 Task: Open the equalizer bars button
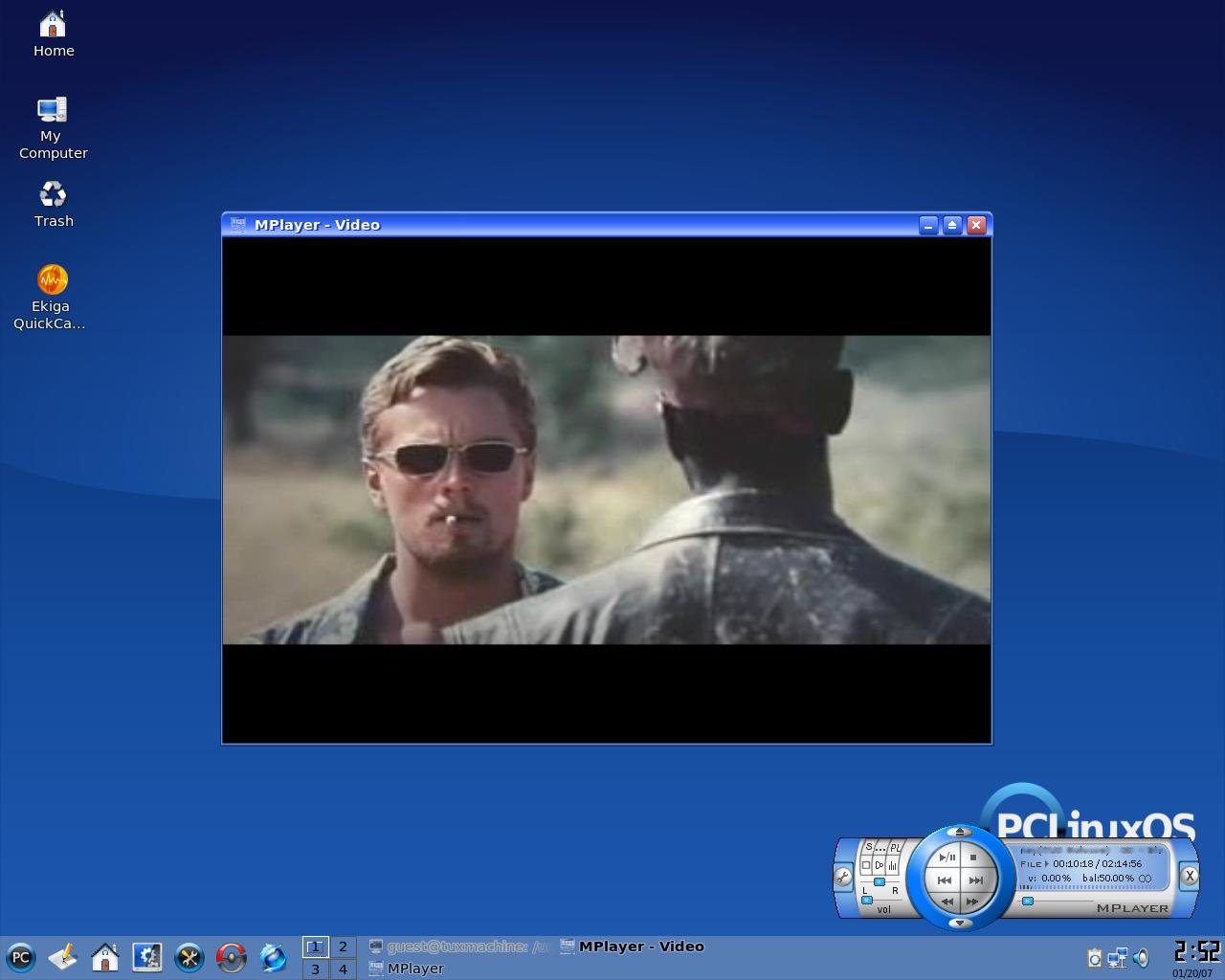tap(892, 865)
